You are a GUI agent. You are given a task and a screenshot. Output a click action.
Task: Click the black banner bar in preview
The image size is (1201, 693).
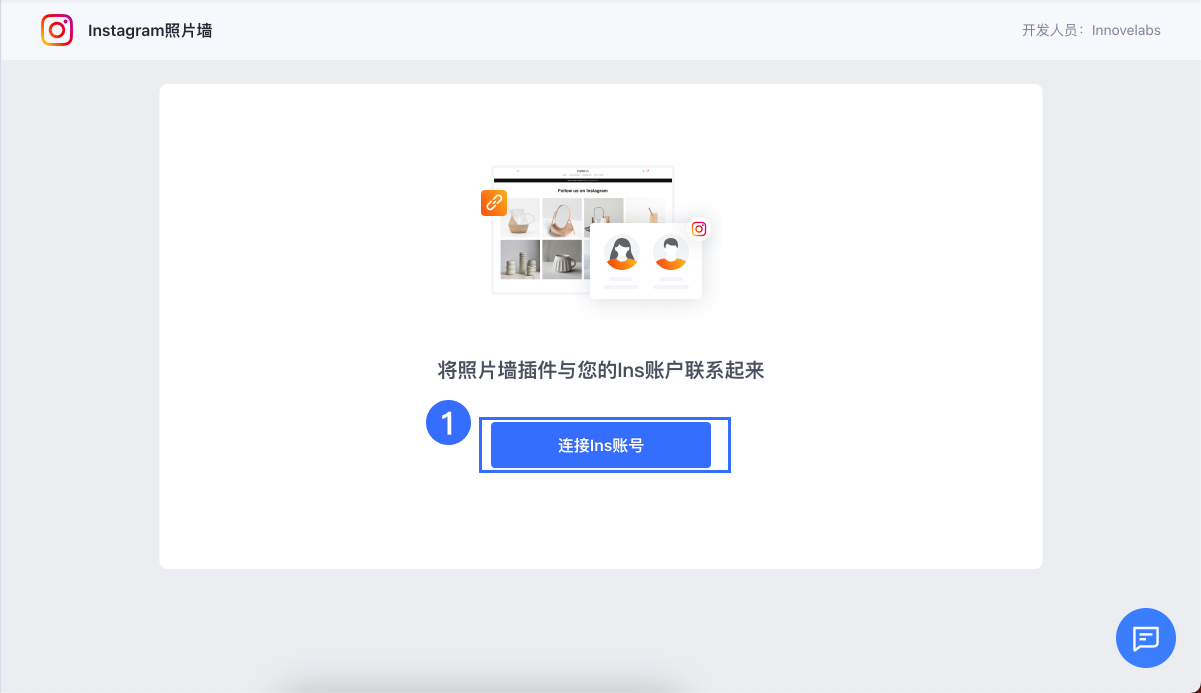click(x=583, y=180)
